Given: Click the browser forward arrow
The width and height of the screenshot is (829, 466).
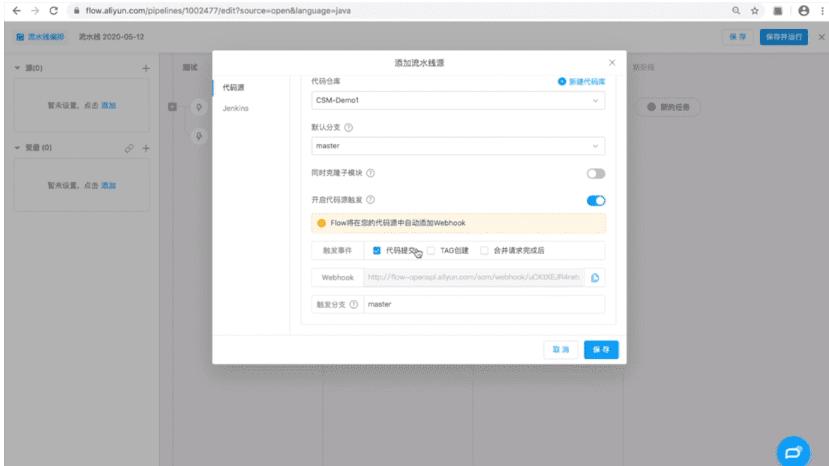Looking at the screenshot, I should pos(35,11).
